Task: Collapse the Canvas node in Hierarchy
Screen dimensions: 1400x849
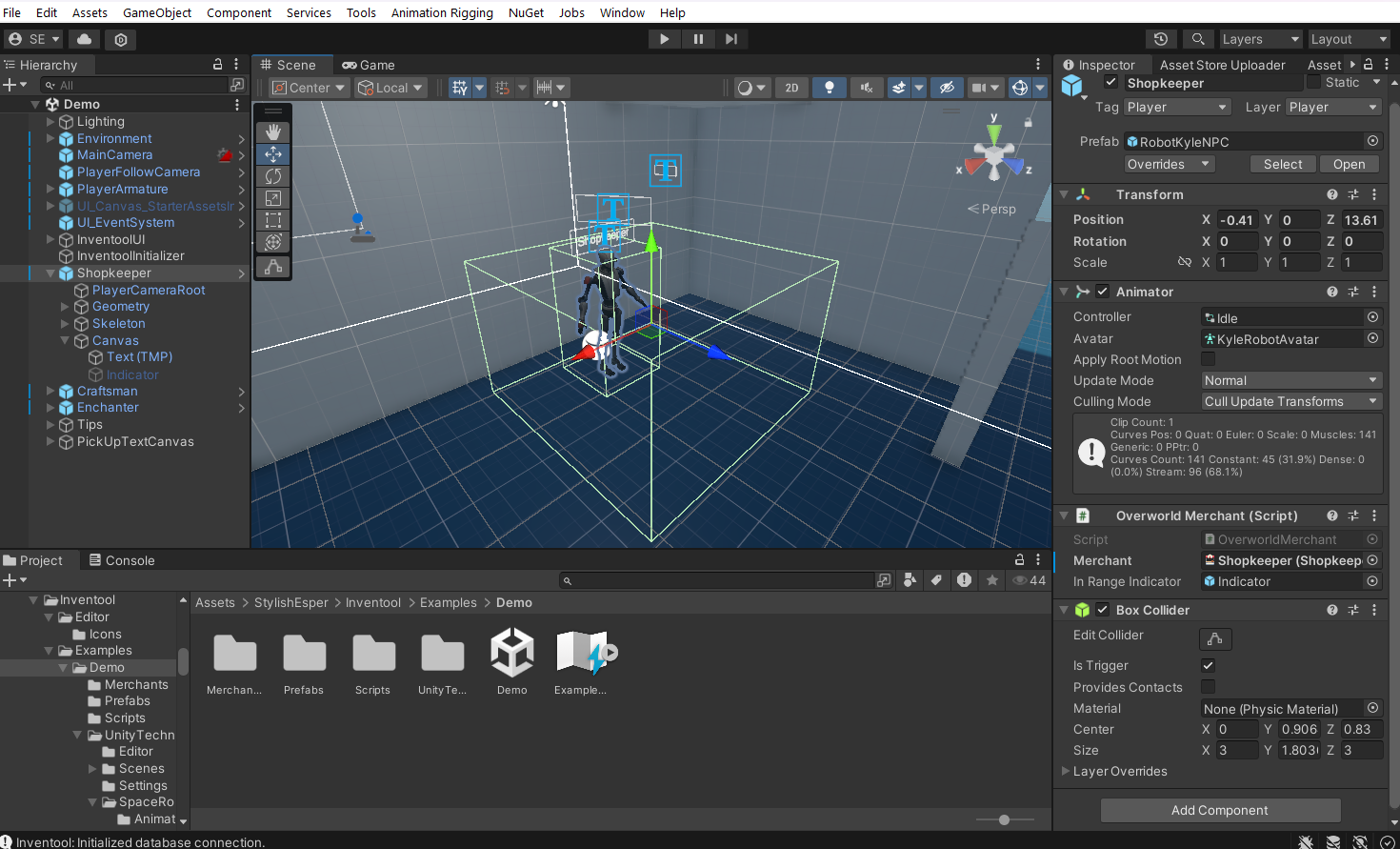Action: [65, 340]
